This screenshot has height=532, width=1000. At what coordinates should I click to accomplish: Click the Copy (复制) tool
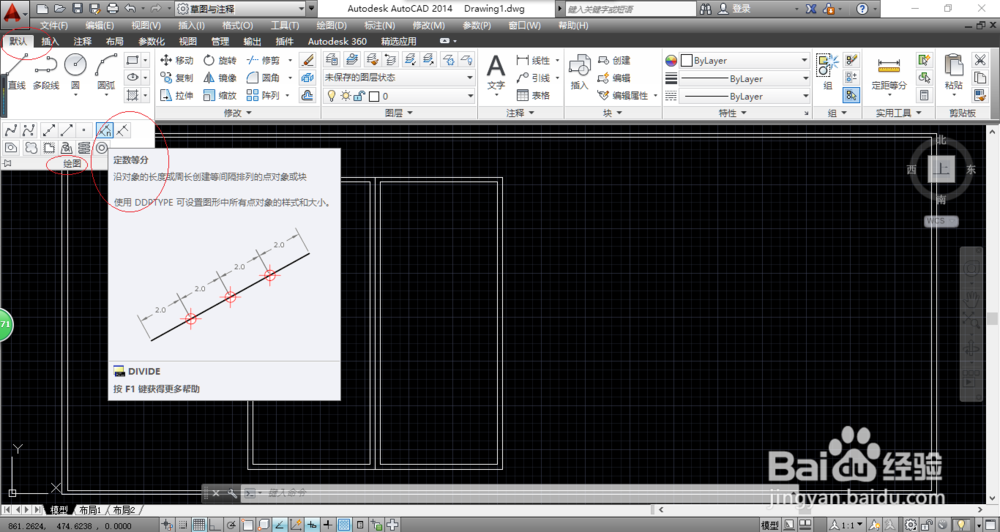point(177,78)
